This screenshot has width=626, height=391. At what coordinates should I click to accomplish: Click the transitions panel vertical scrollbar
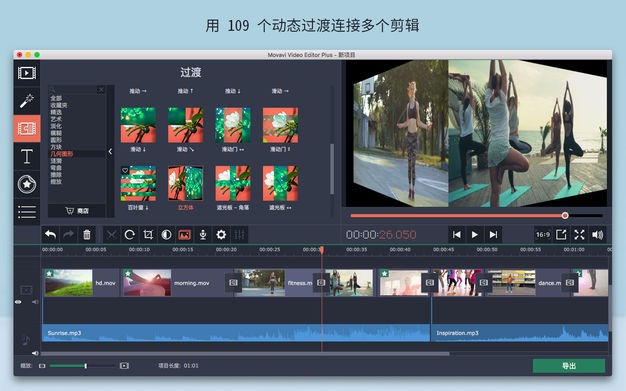point(332,169)
